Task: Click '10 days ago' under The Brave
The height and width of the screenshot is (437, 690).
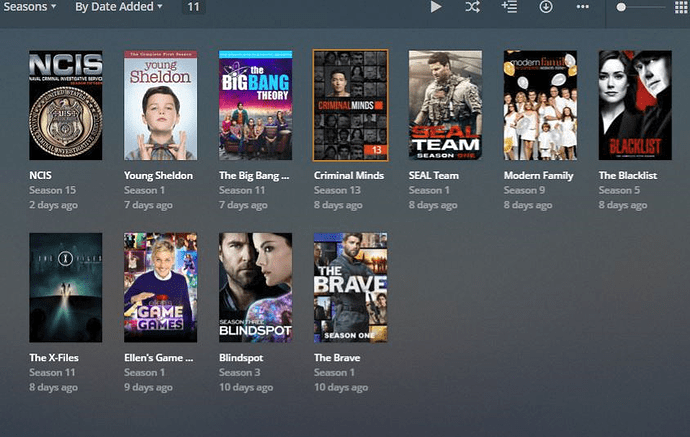Action: pos(341,387)
